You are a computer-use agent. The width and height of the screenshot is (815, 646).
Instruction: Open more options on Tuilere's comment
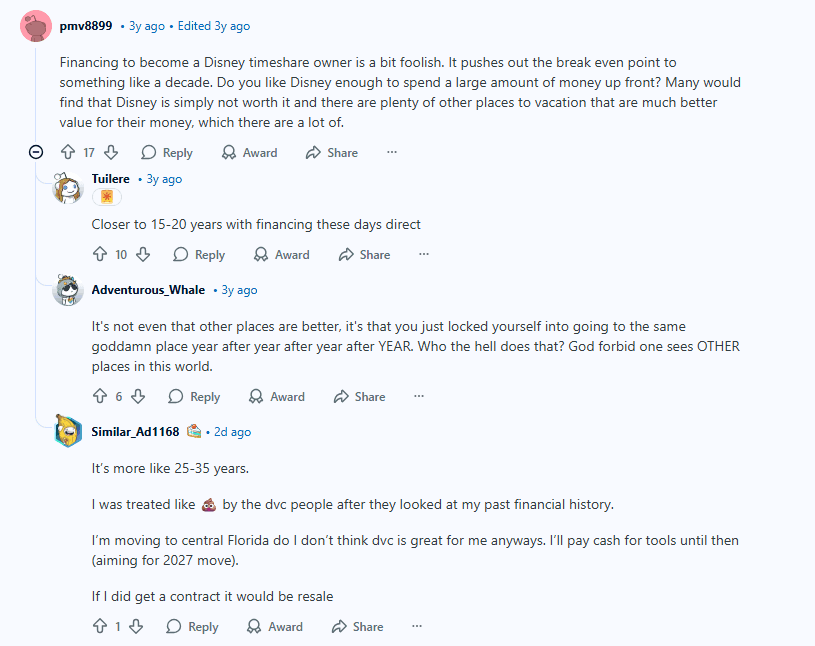pos(424,255)
